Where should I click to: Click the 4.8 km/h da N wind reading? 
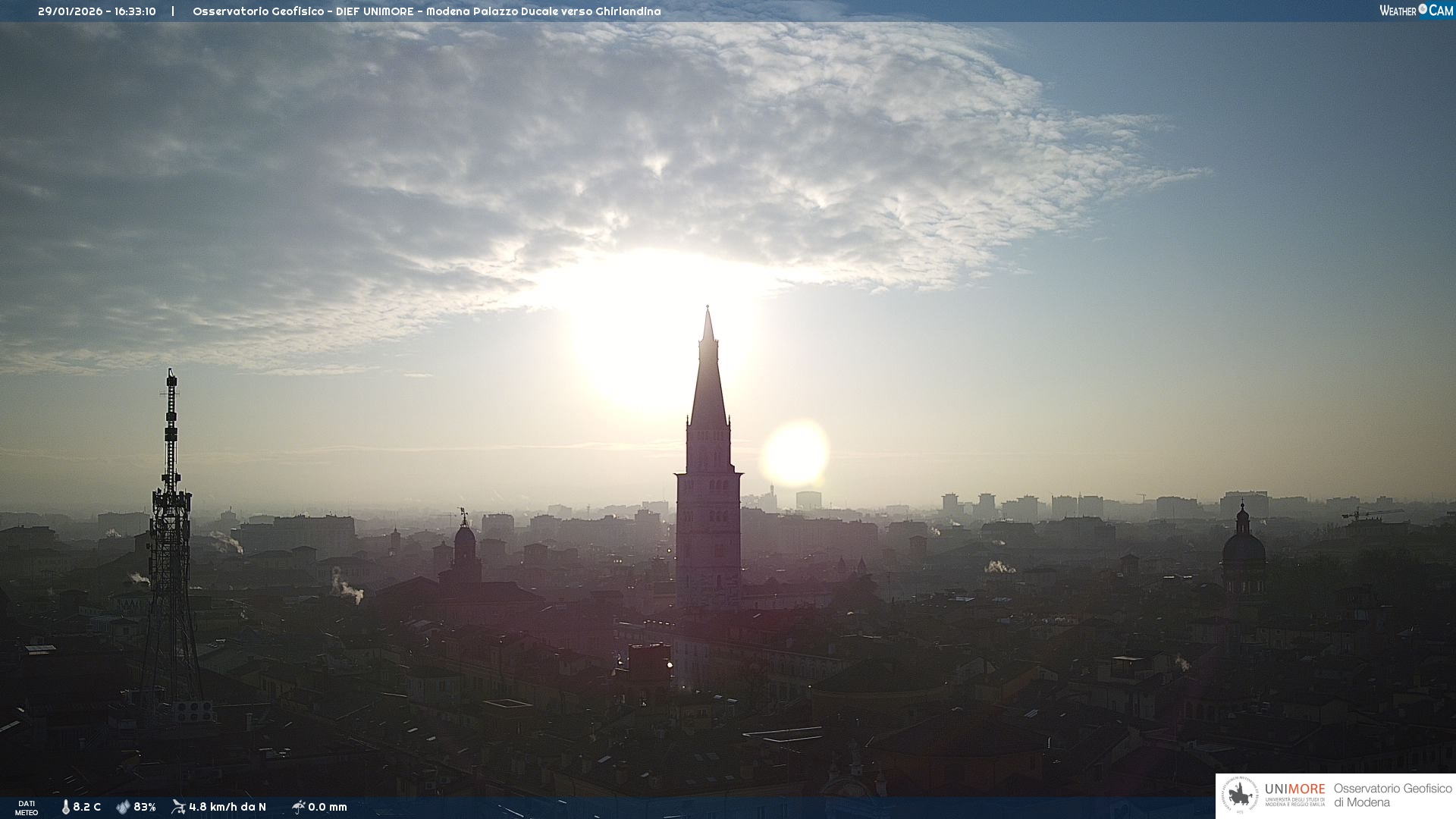coord(227,807)
